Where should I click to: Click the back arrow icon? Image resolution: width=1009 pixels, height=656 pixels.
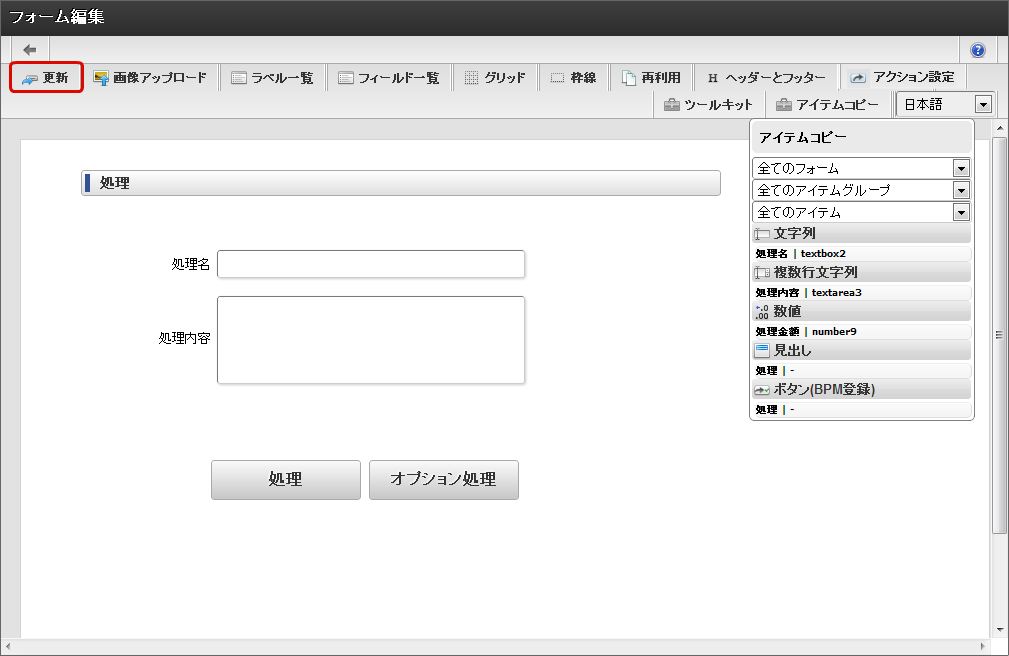point(30,50)
